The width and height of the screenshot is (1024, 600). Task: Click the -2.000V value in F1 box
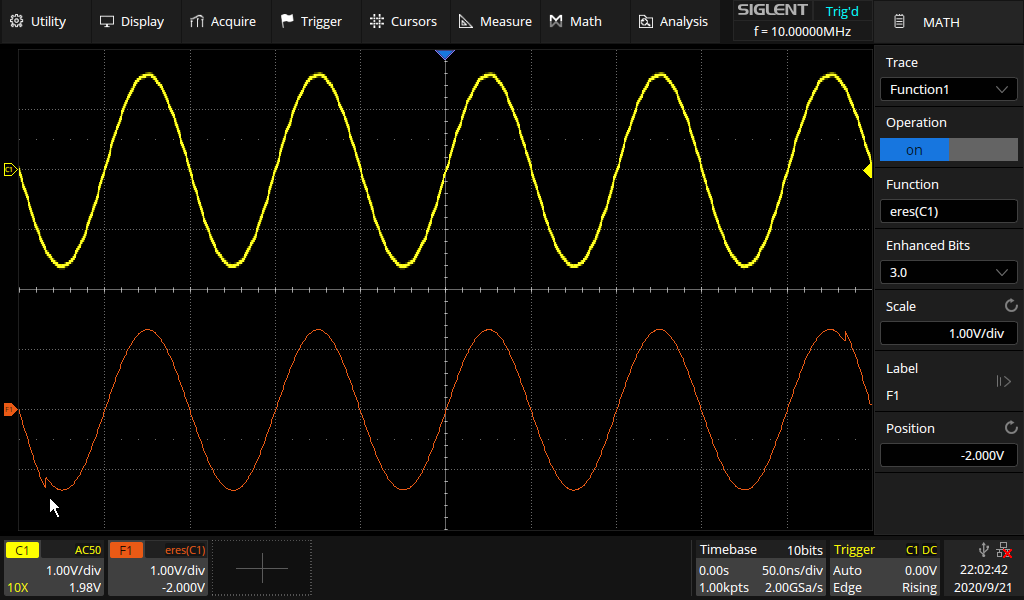[x=184, y=588]
